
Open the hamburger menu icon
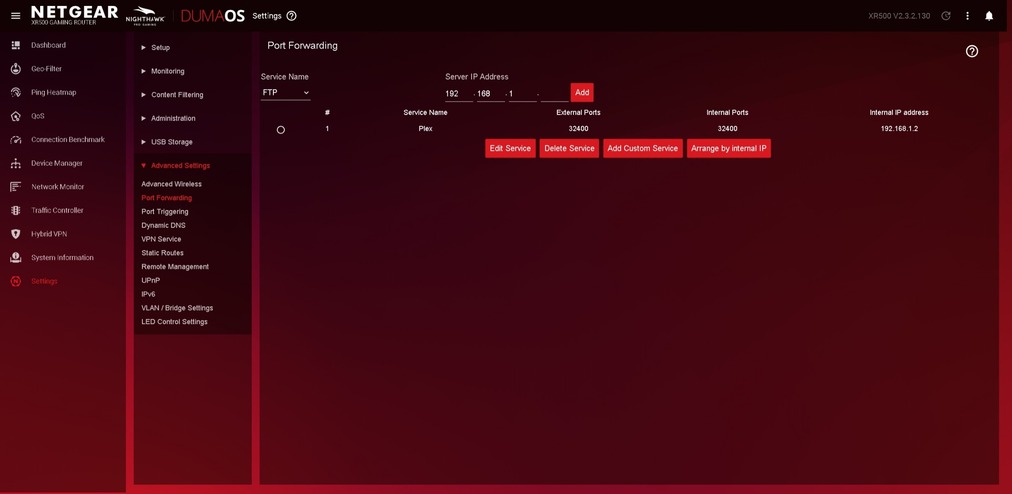(x=15, y=15)
